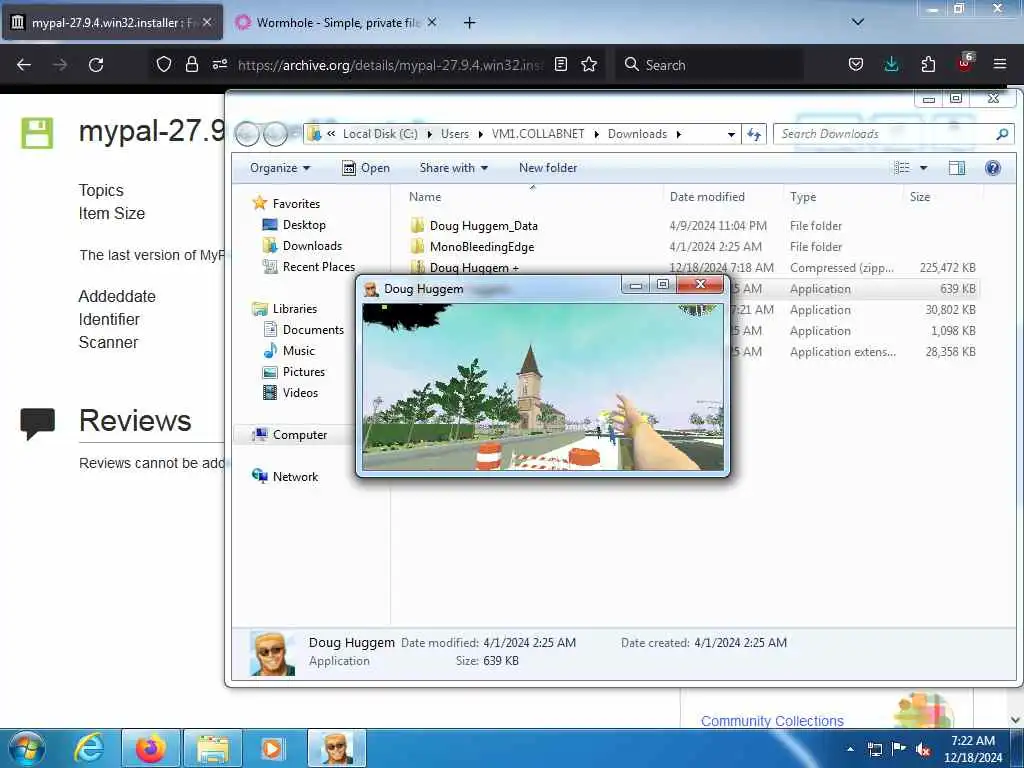Open Windows Start menu
The height and width of the screenshot is (768, 1024).
(27, 748)
